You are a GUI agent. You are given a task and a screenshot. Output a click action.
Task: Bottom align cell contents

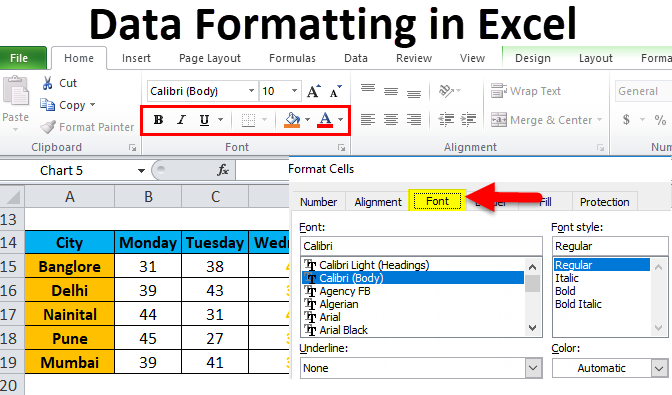pyautogui.click(x=414, y=93)
